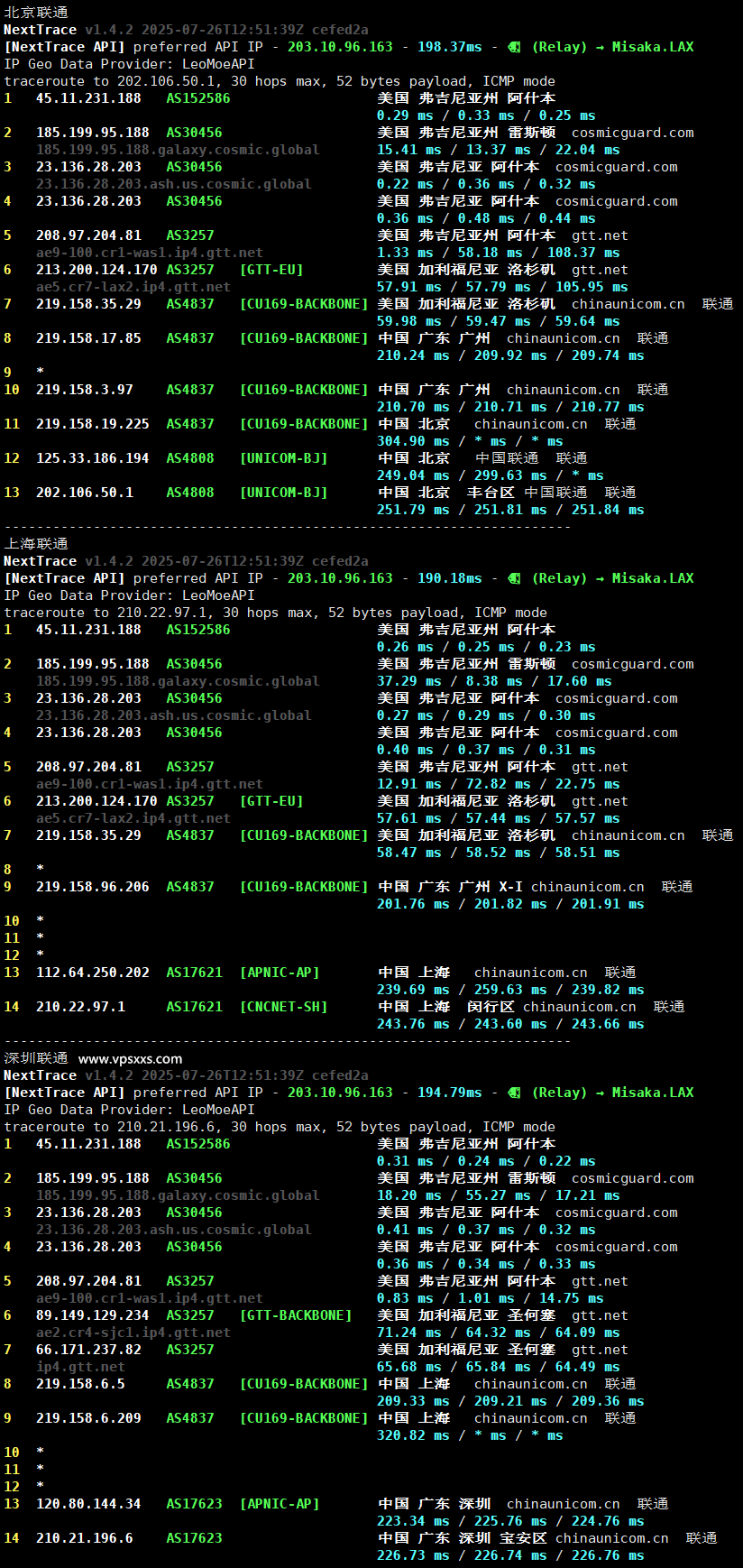Click hop IP 89.149.129.234
Image resolution: width=743 pixels, height=1568 pixels.
[x=93, y=1315]
